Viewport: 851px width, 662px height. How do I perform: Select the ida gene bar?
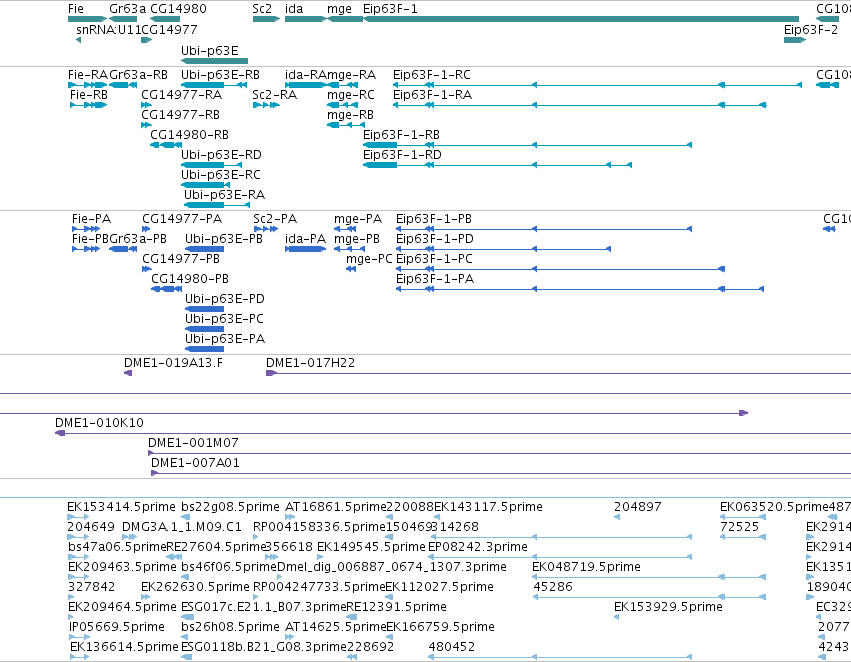[x=306, y=20]
